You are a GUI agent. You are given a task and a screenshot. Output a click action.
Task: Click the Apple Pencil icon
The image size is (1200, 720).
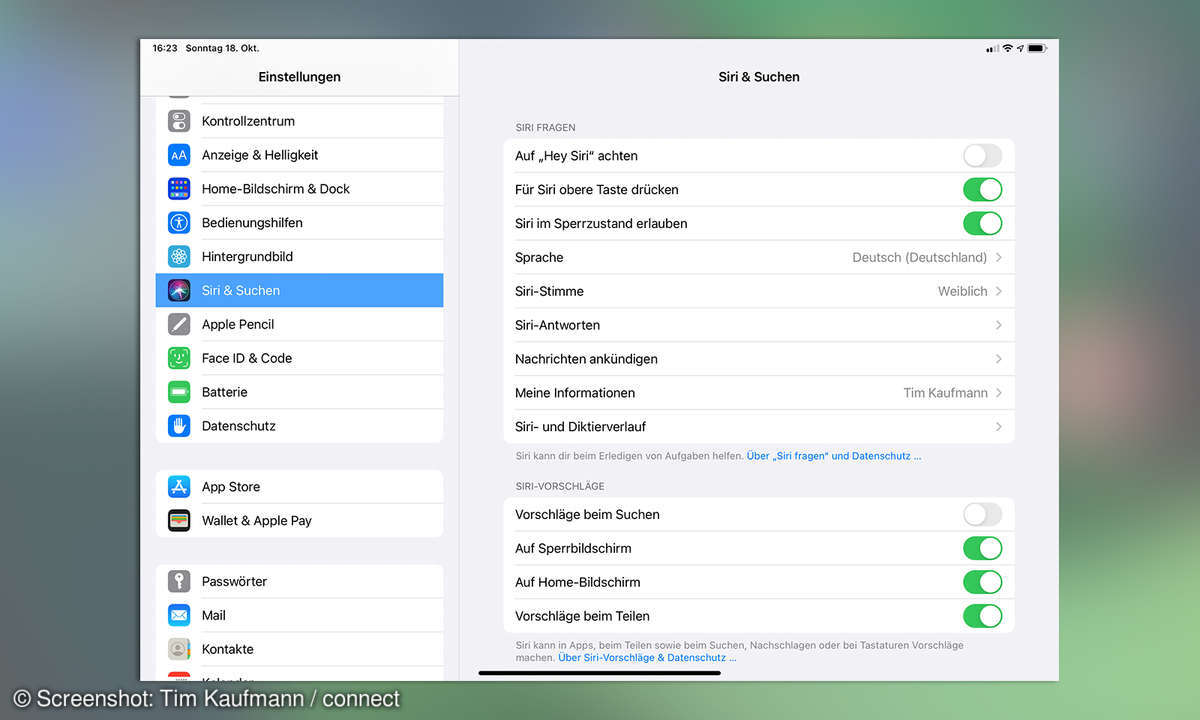[x=179, y=324]
